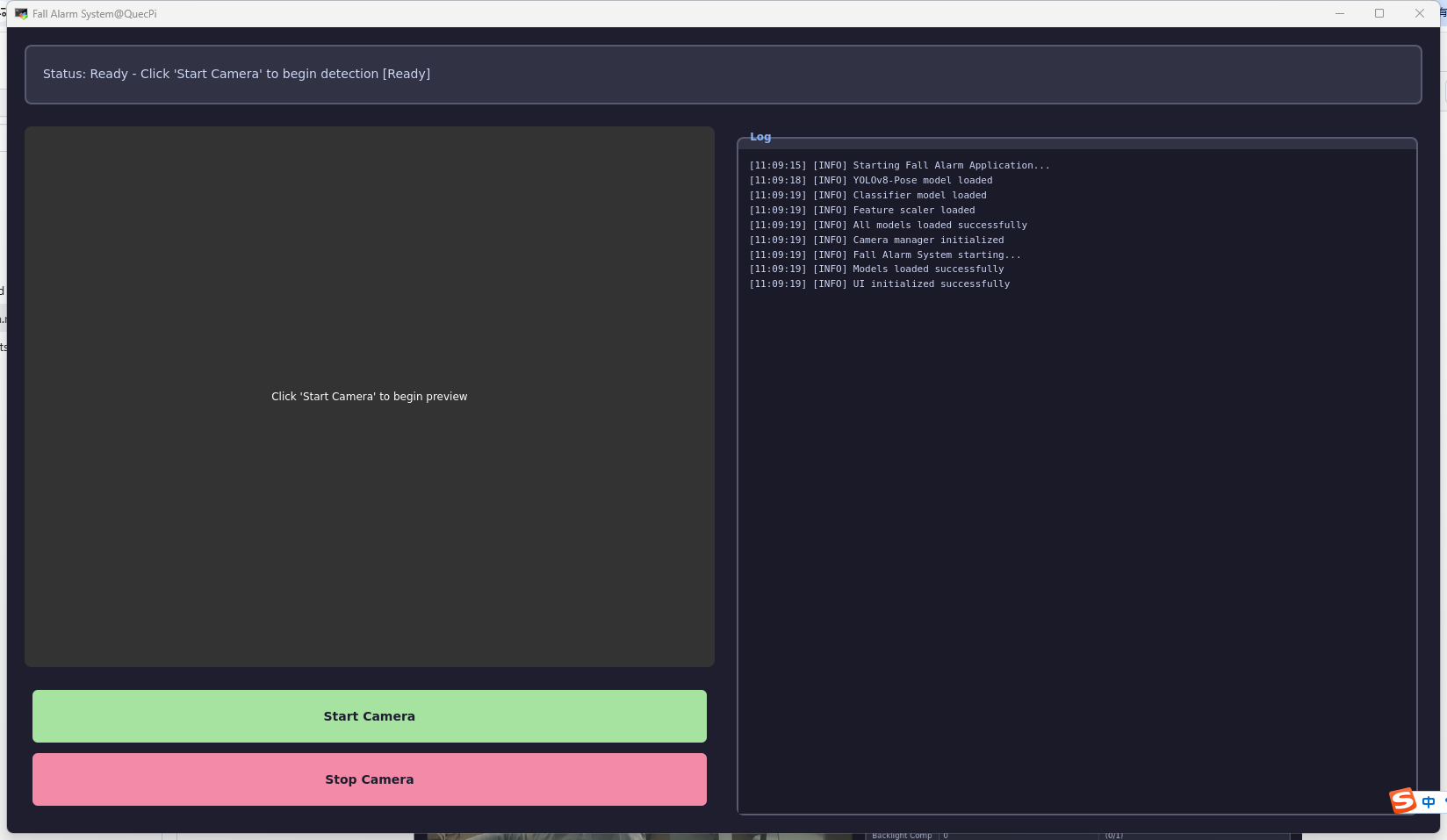Screen dimensions: 1447x840
Task: Select the 'Models loaded successfully' log entry
Action: pos(876,269)
